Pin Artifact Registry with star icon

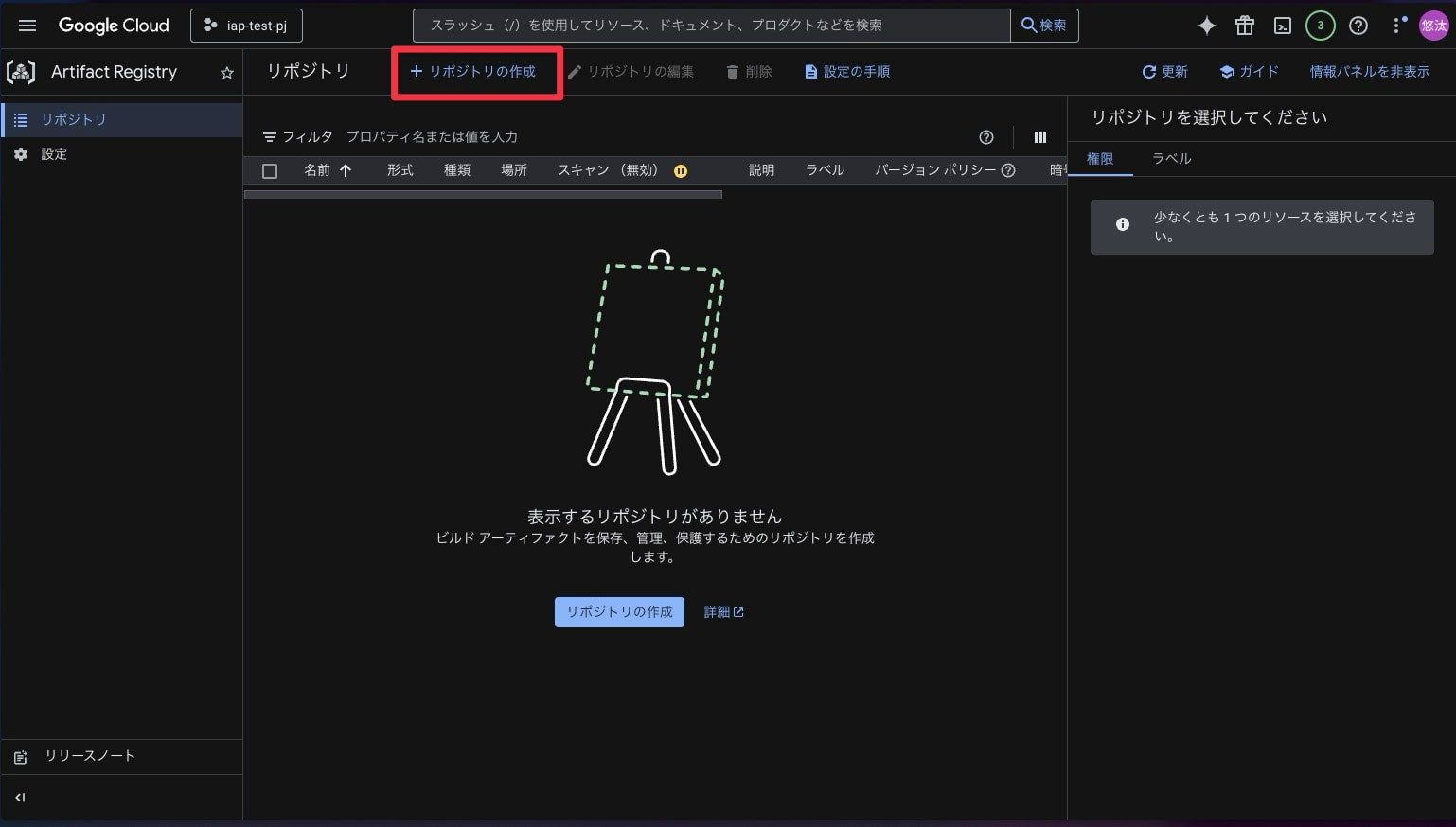tap(227, 73)
